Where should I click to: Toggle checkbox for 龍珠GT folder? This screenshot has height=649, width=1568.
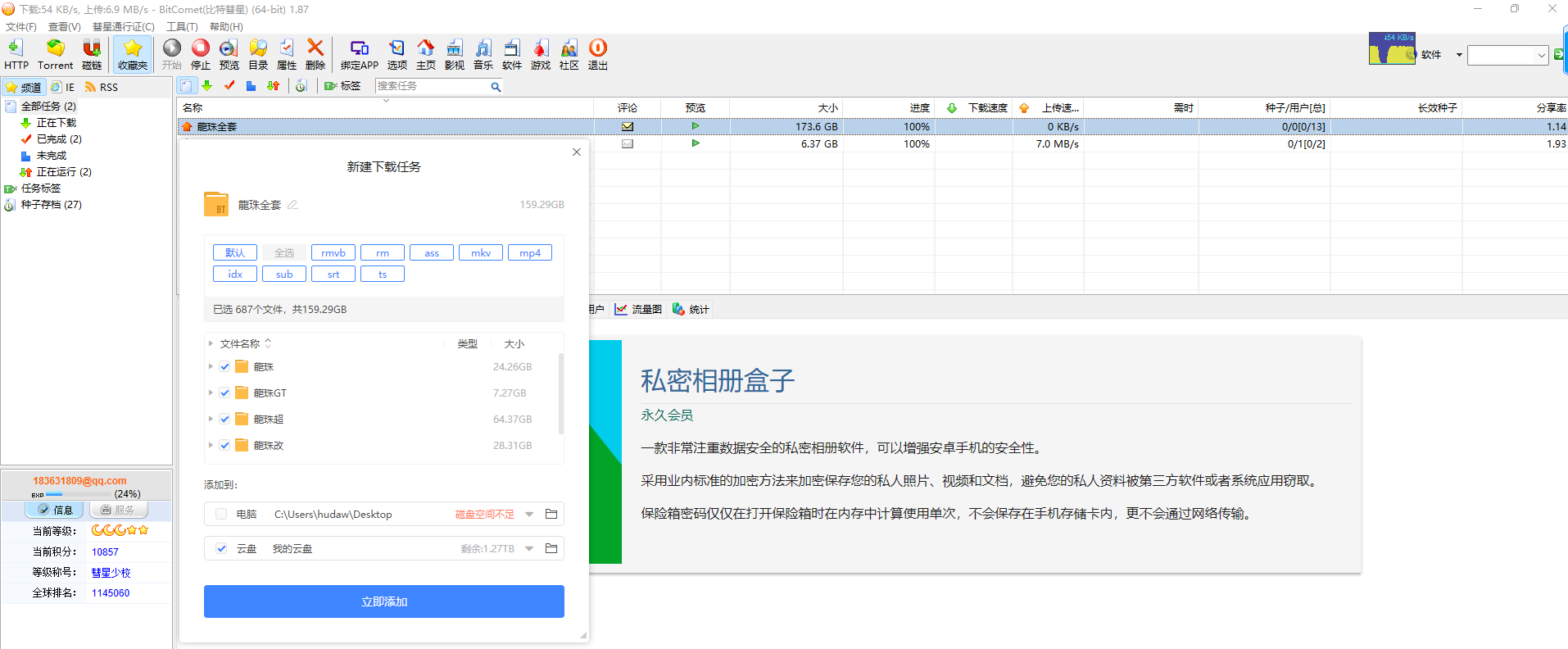tap(224, 393)
